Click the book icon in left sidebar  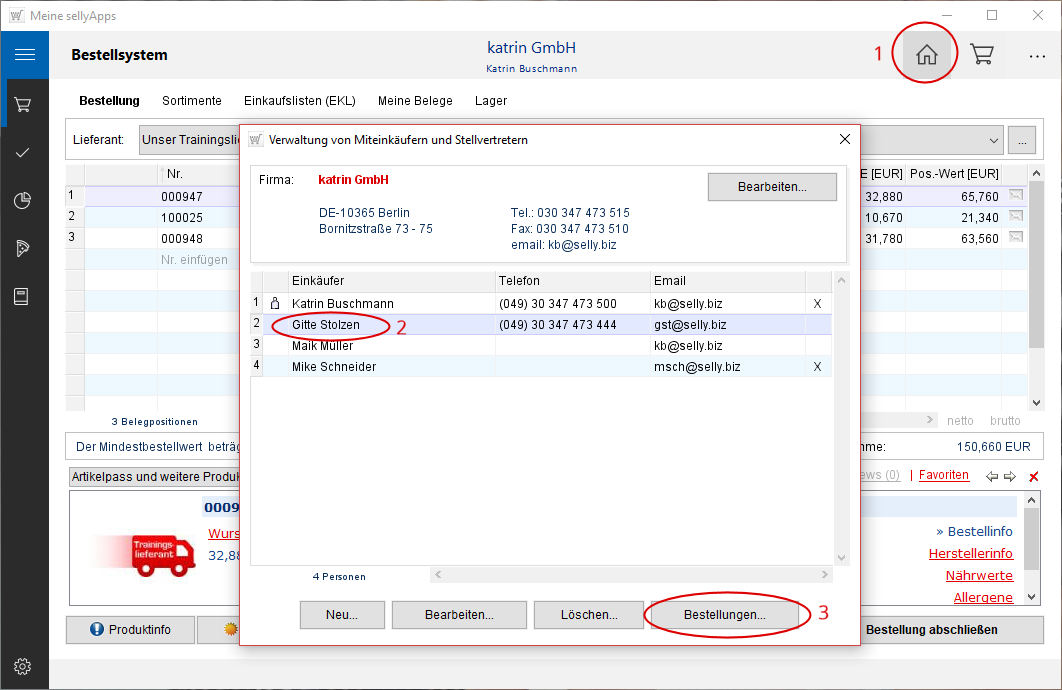[24, 296]
